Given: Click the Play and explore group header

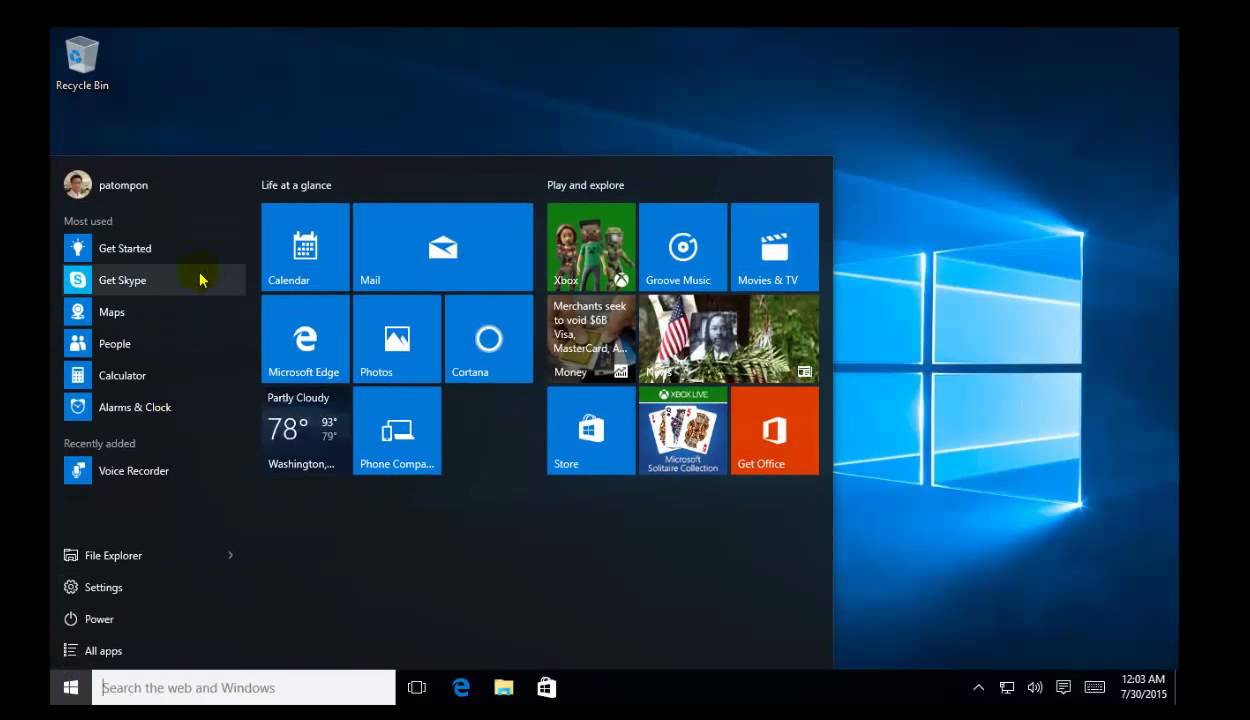Looking at the screenshot, I should [586, 185].
